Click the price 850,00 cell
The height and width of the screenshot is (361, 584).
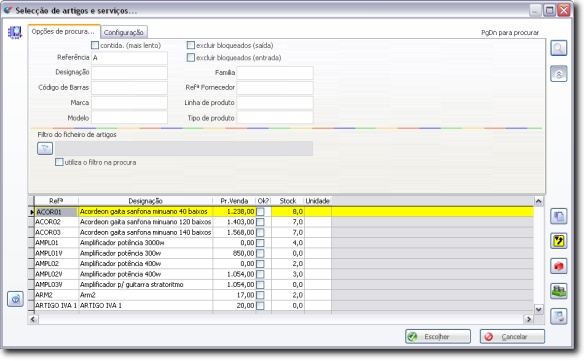[234, 253]
